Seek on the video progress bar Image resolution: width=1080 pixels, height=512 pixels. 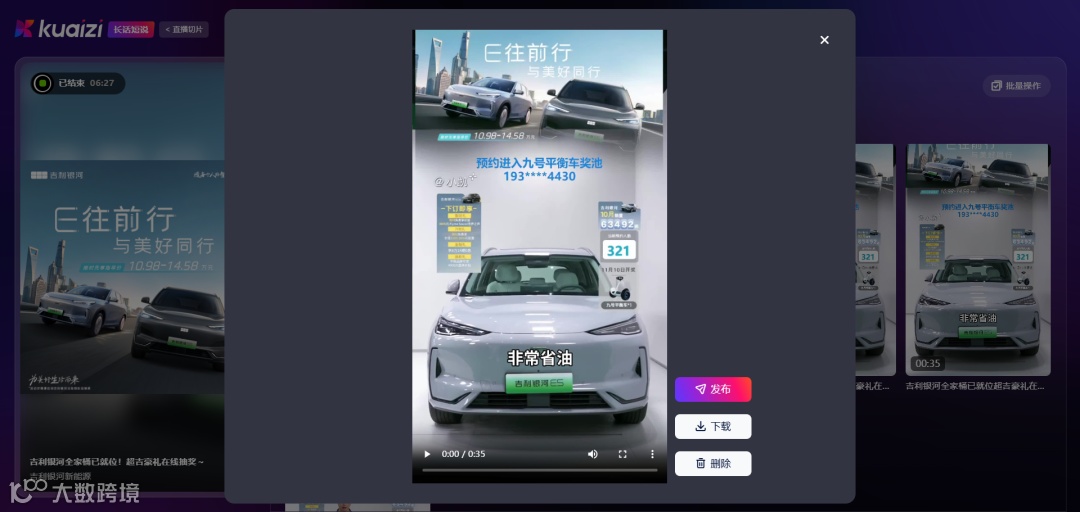[539, 471]
